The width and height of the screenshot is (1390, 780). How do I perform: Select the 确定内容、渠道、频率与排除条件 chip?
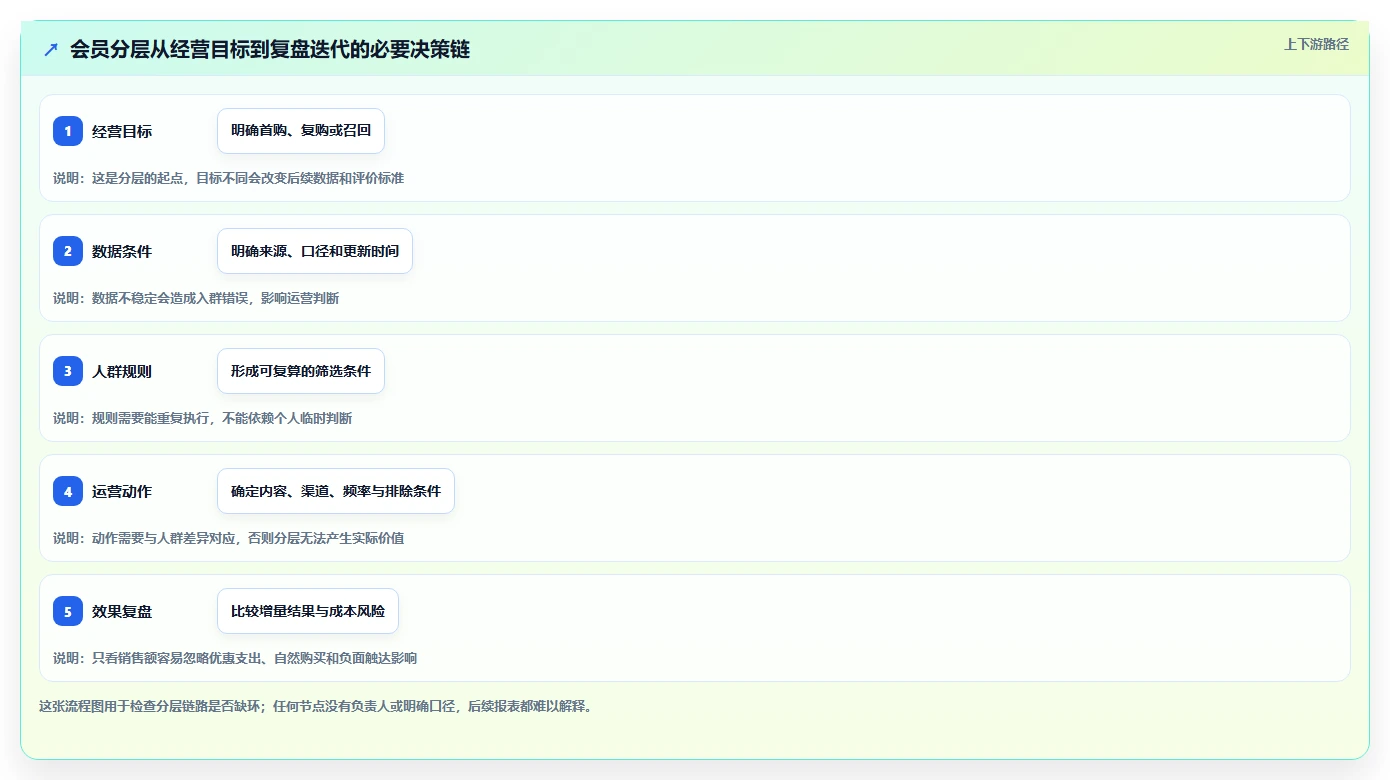[x=336, y=491]
